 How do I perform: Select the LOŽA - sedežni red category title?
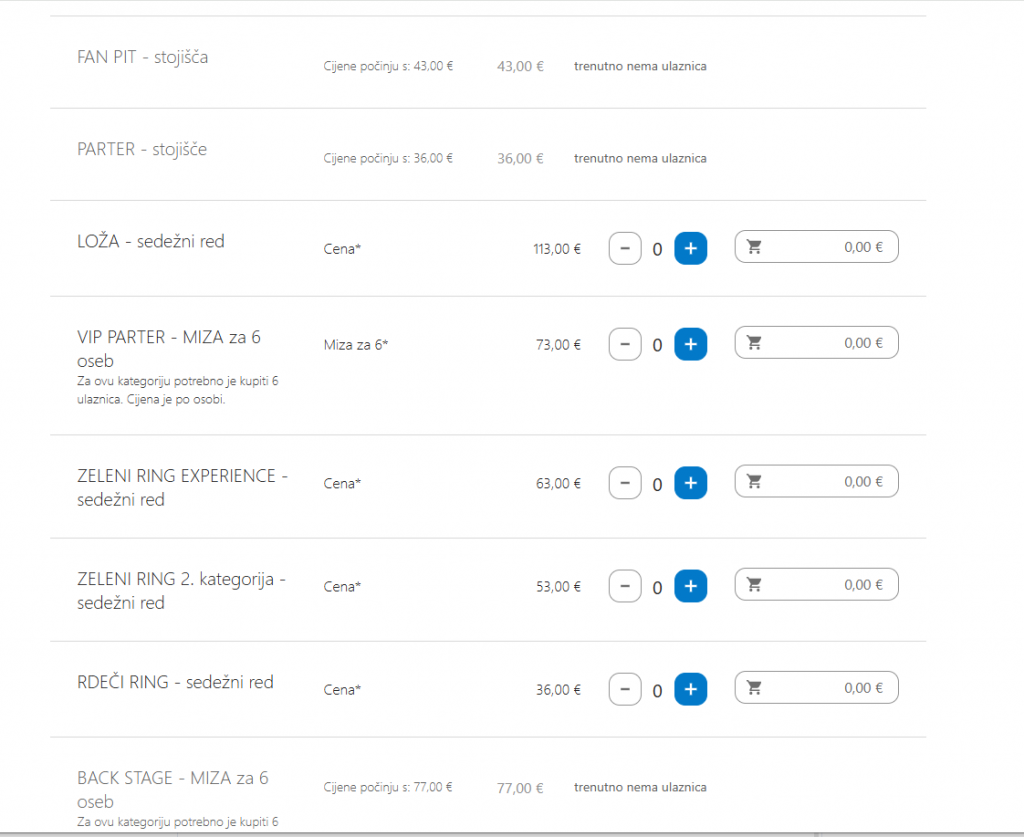151,241
